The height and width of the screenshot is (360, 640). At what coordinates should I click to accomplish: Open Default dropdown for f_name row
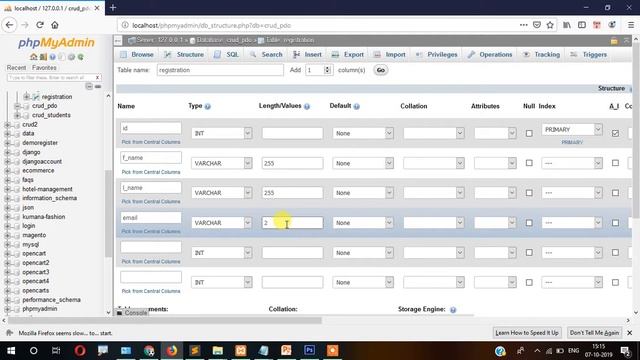click(363, 163)
